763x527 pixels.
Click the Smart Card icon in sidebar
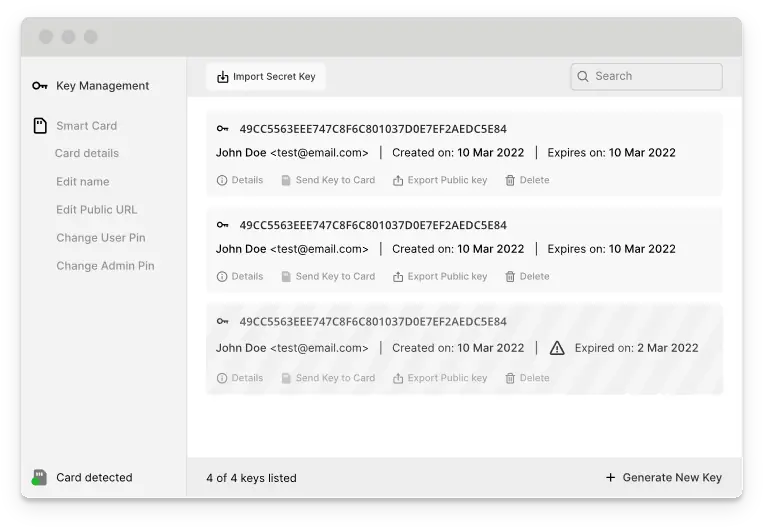(x=40, y=126)
